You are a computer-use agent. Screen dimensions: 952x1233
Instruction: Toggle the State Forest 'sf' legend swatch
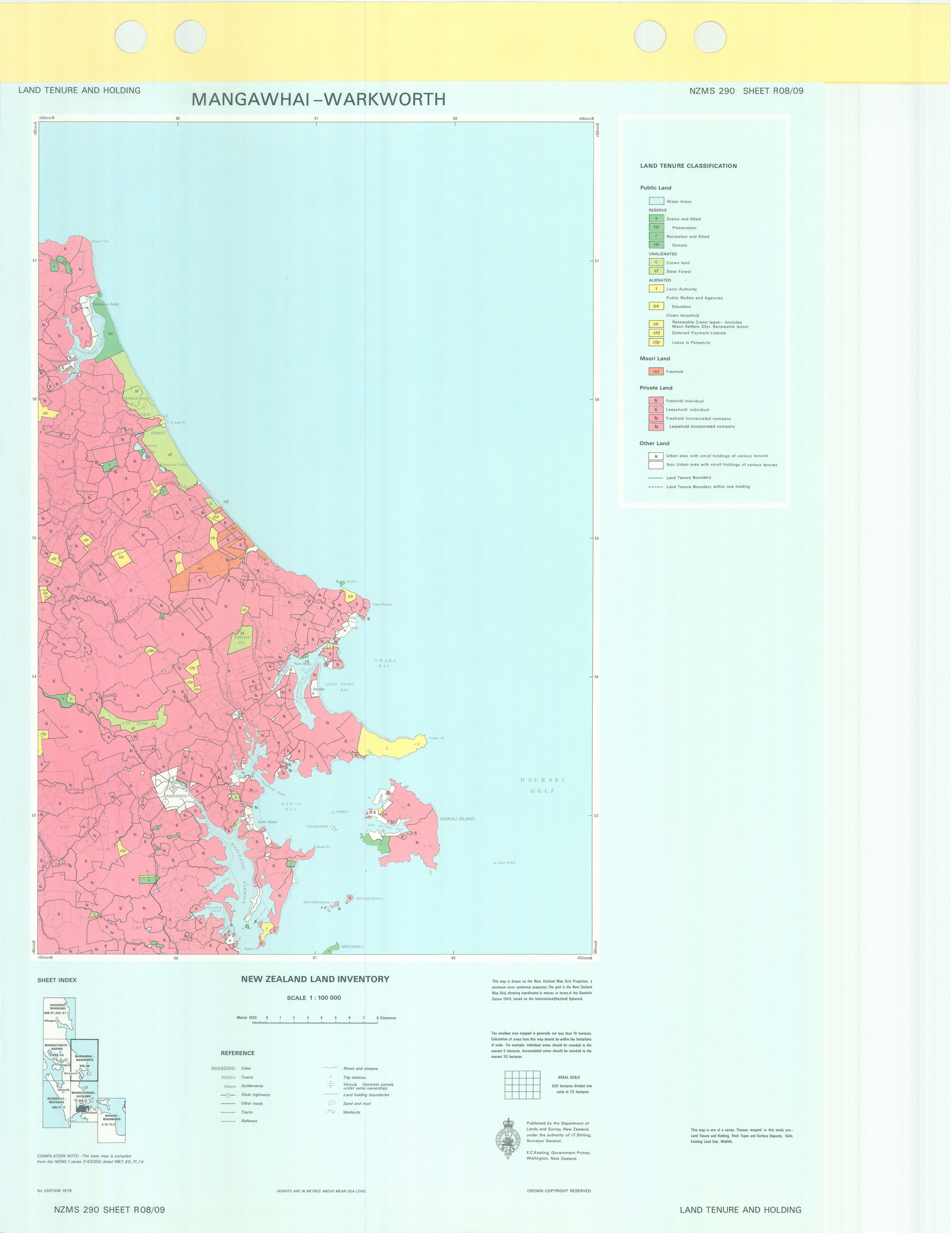click(656, 271)
